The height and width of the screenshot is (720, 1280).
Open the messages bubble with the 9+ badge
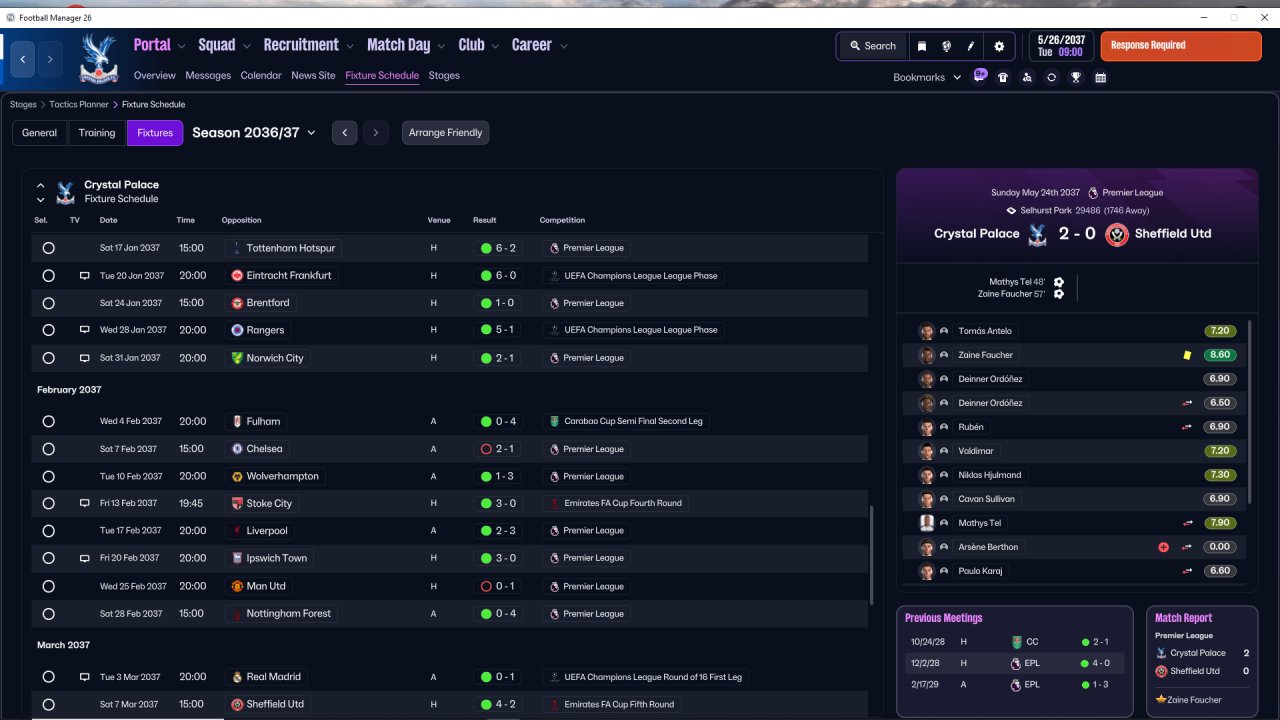pyautogui.click(x=980, y=76)
